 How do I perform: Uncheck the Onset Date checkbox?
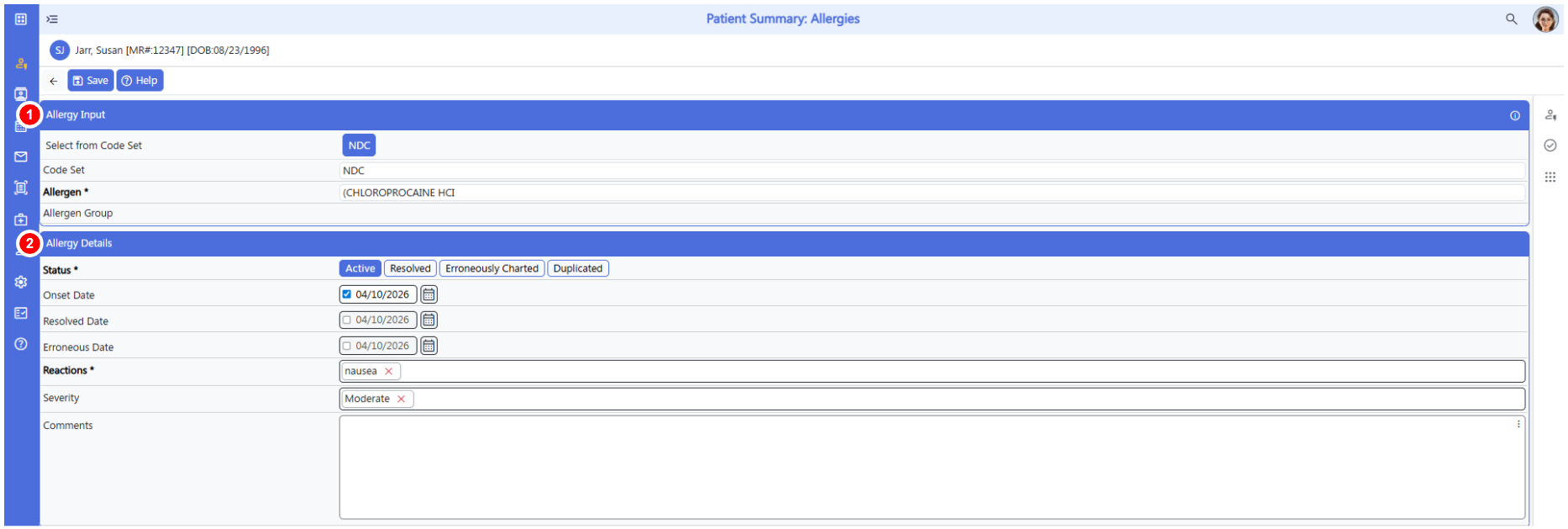(346, 294)
